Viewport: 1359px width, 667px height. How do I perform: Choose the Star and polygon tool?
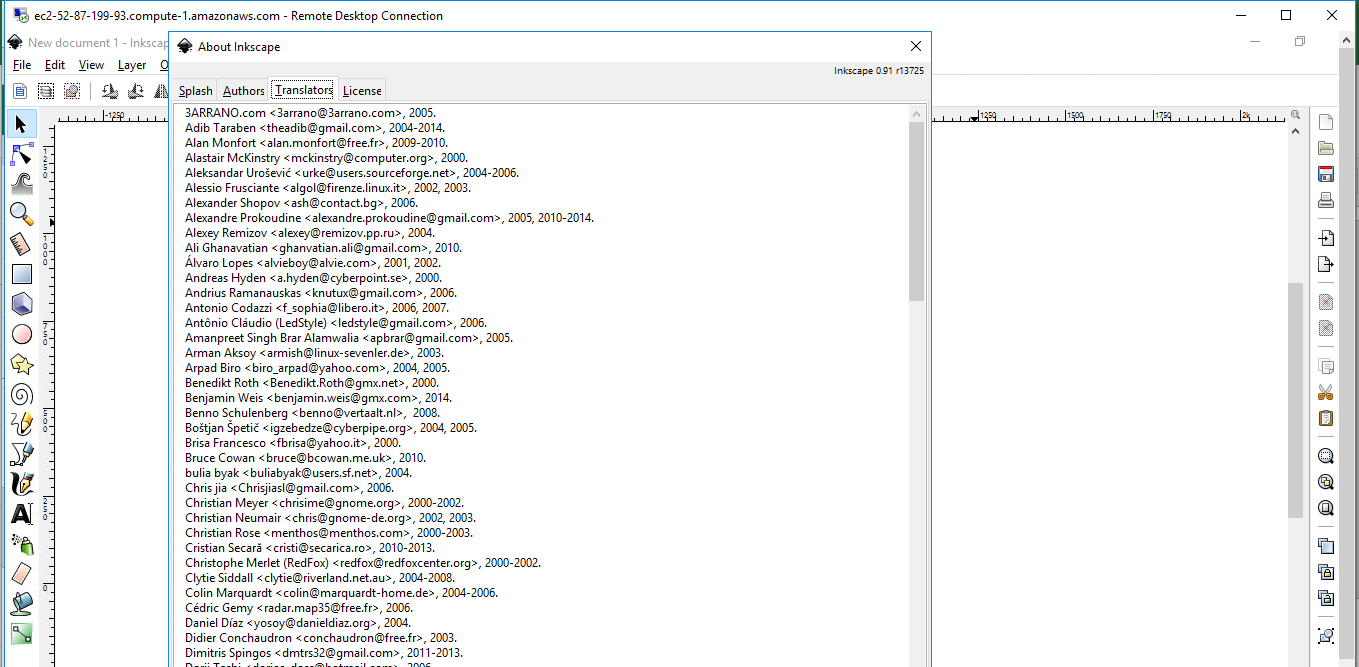(x=21, y=364)
